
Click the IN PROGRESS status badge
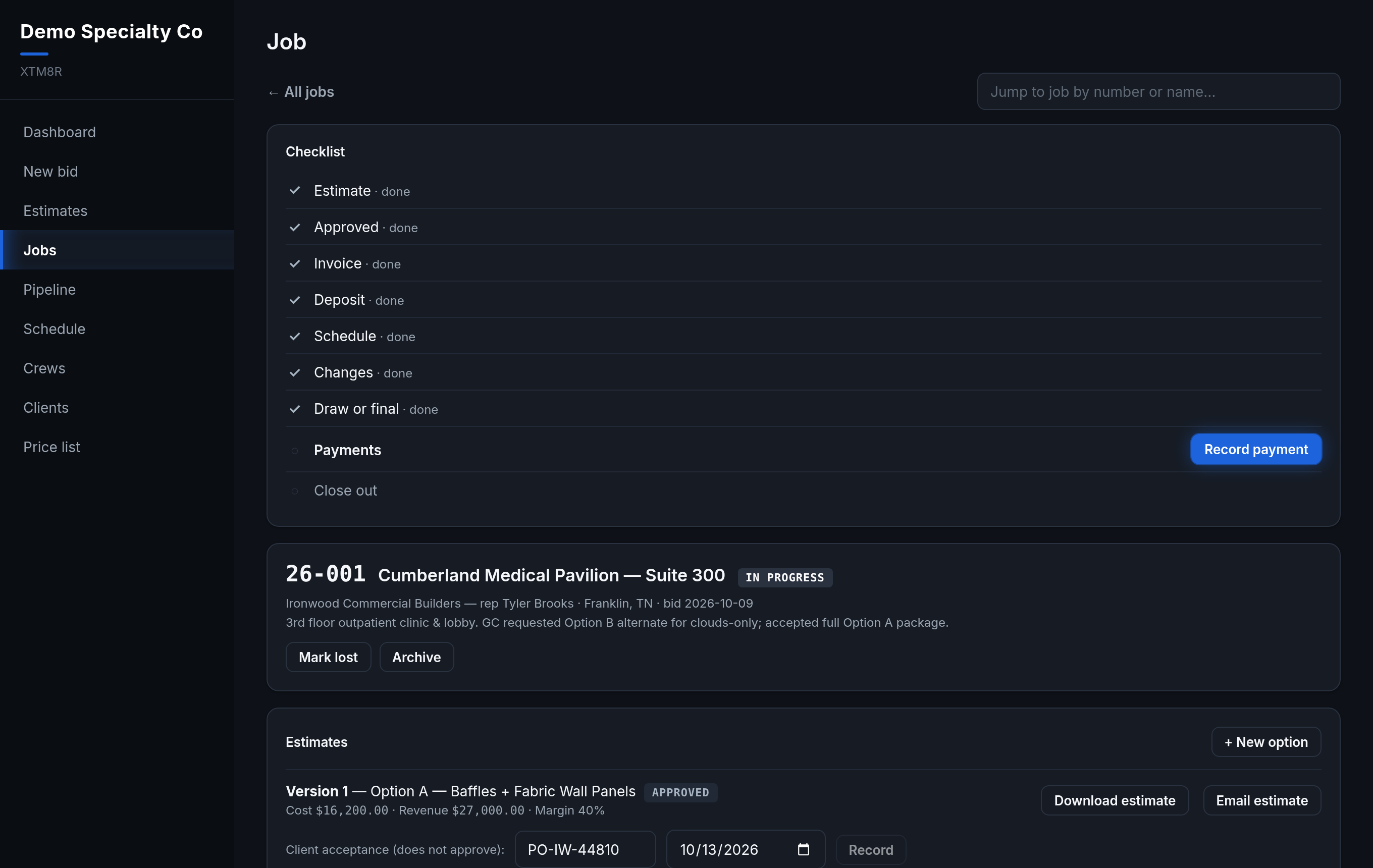pyautogui.click(x=784, y=577)
